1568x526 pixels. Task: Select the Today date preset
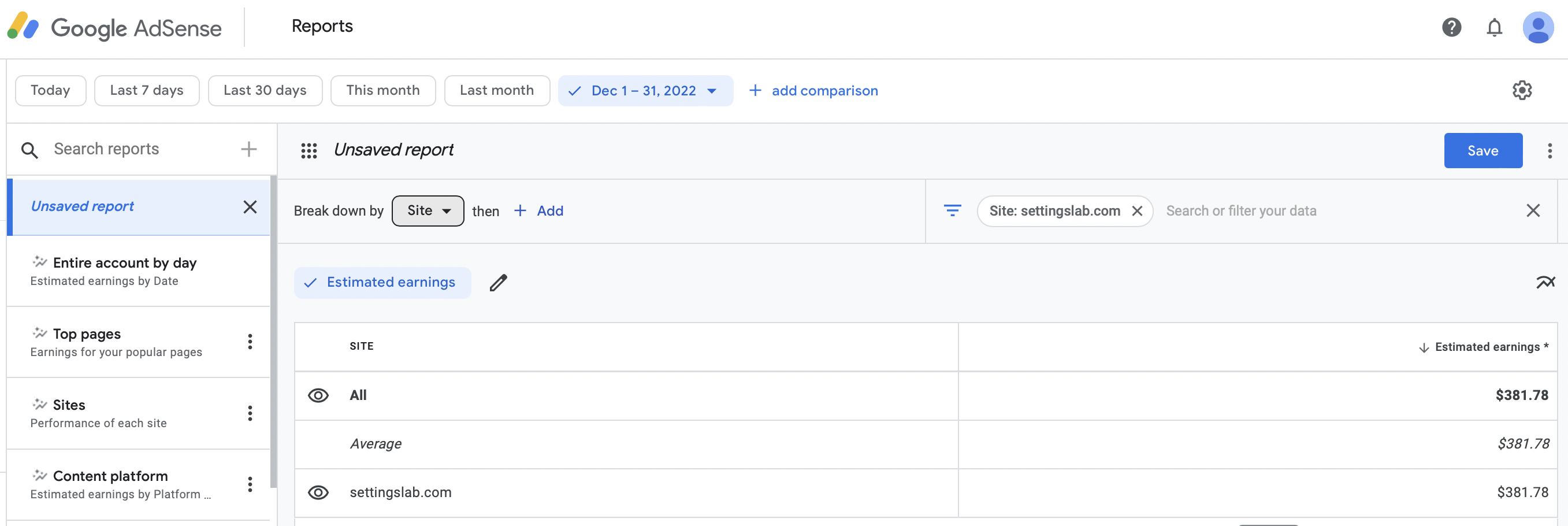tap(50, 91)
